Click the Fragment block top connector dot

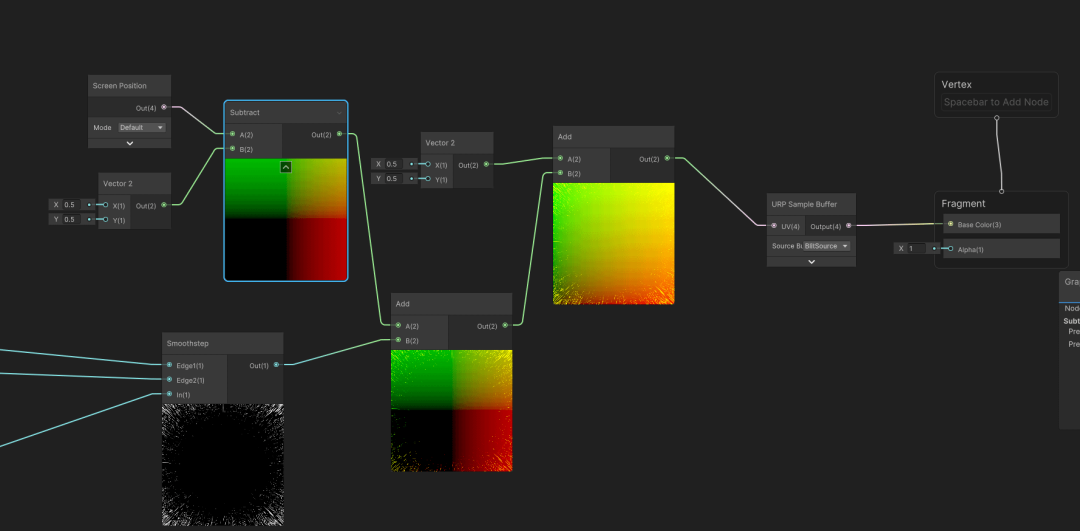[1001, 191]
